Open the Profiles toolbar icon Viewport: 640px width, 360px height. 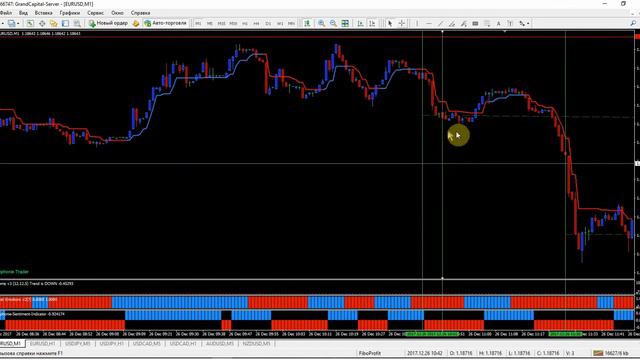[x=11, y=24]
